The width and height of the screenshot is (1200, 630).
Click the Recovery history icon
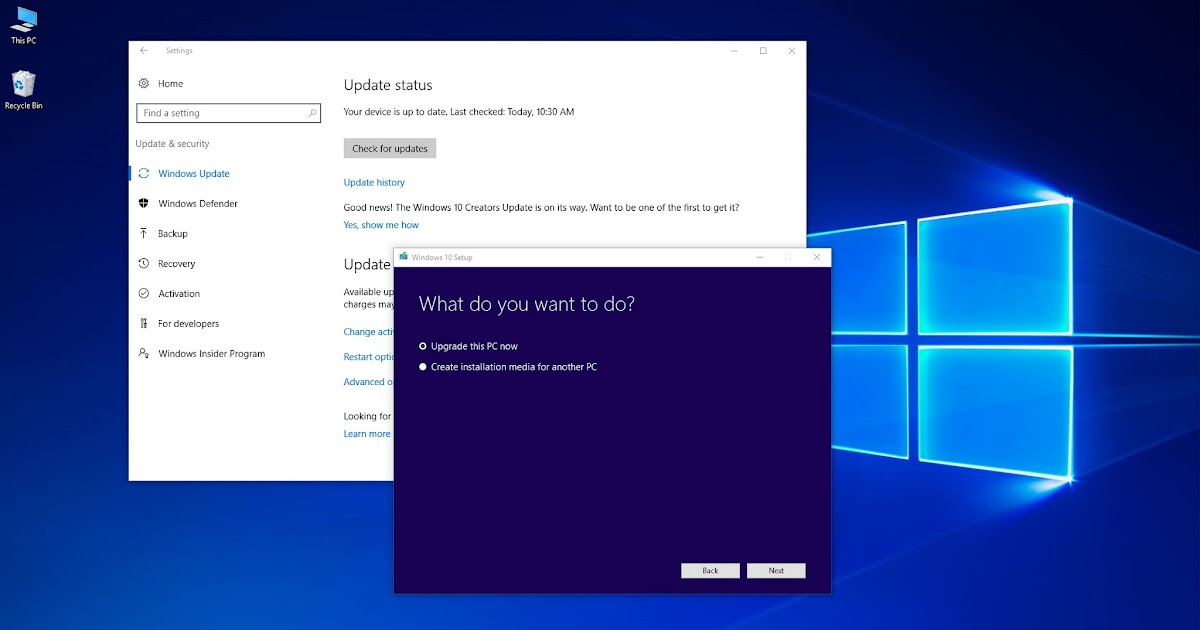(144, 264)
